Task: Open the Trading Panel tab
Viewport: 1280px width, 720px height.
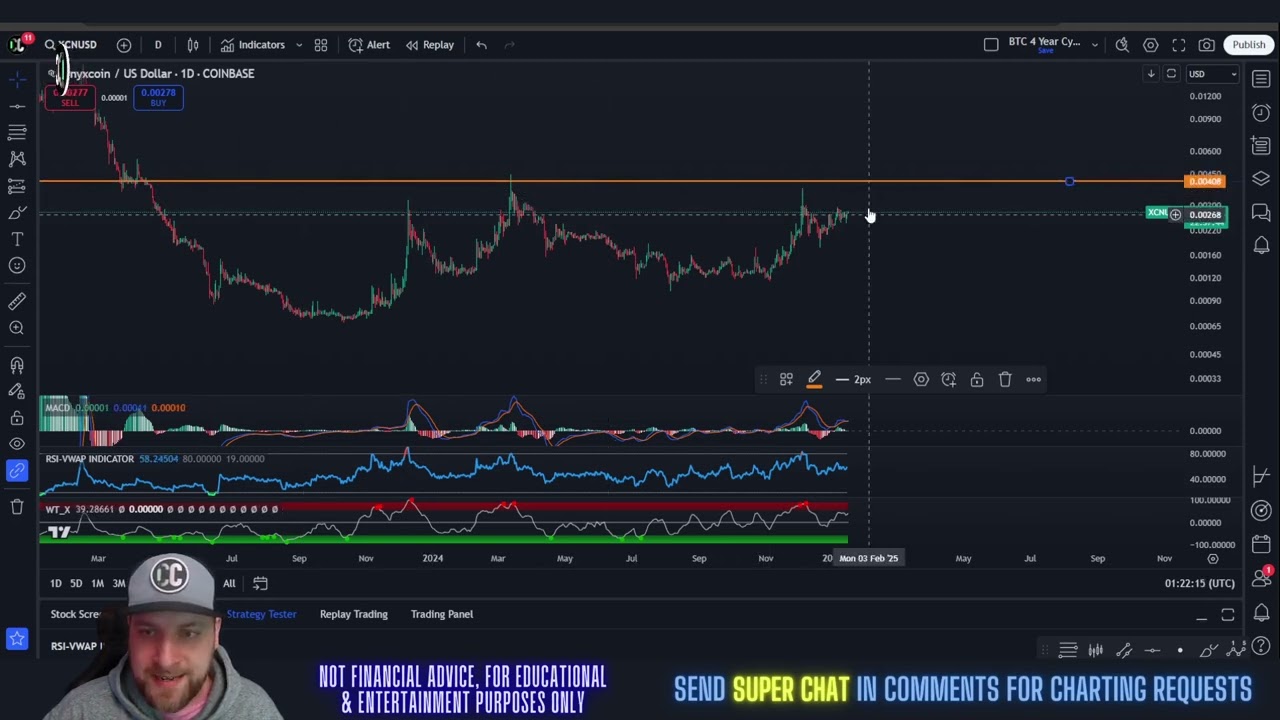Action: click(x=441, y=614)
